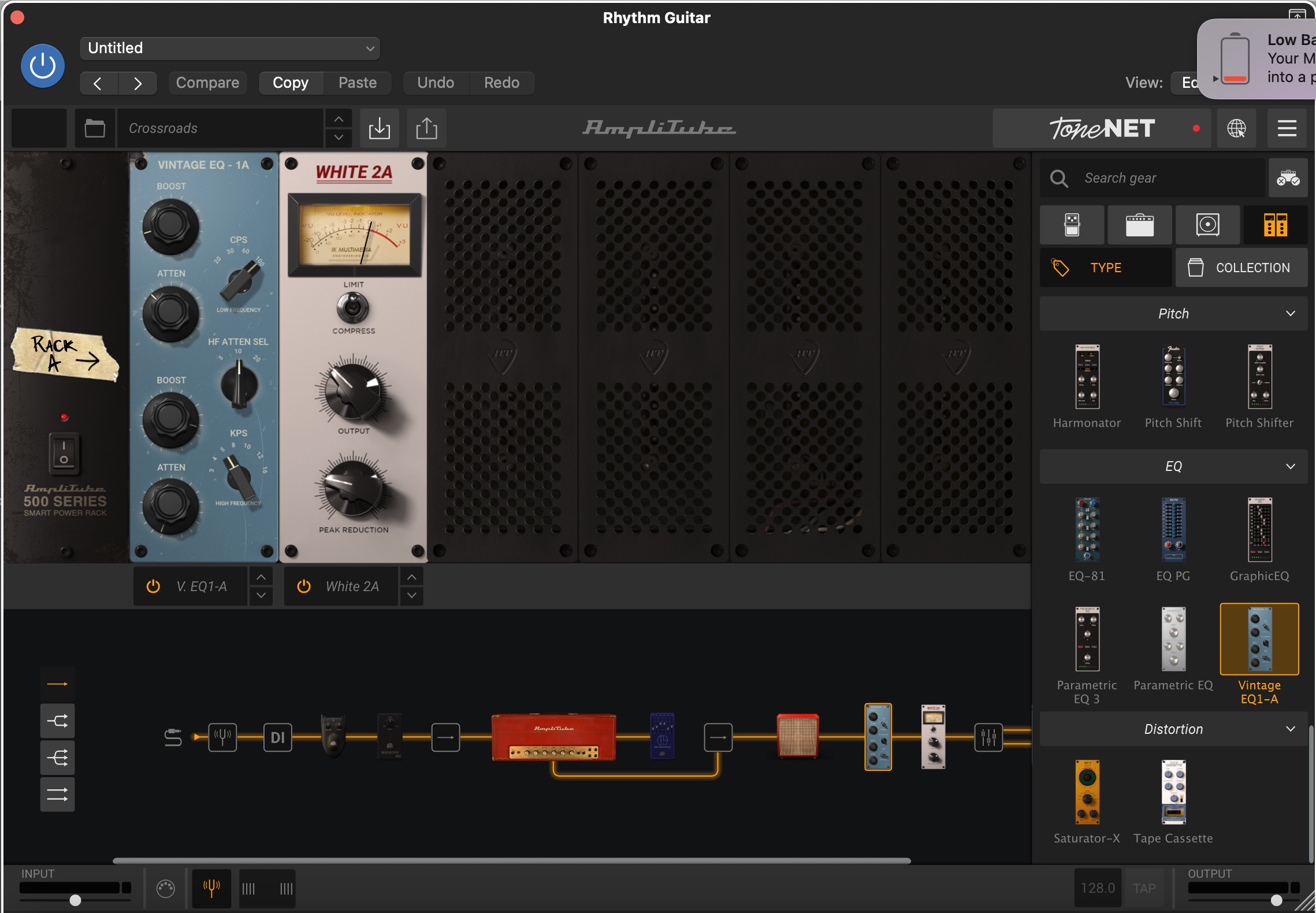1316x913 pixels.
Task: Click the Crossroads preset name field
Action: click(221, 128)
